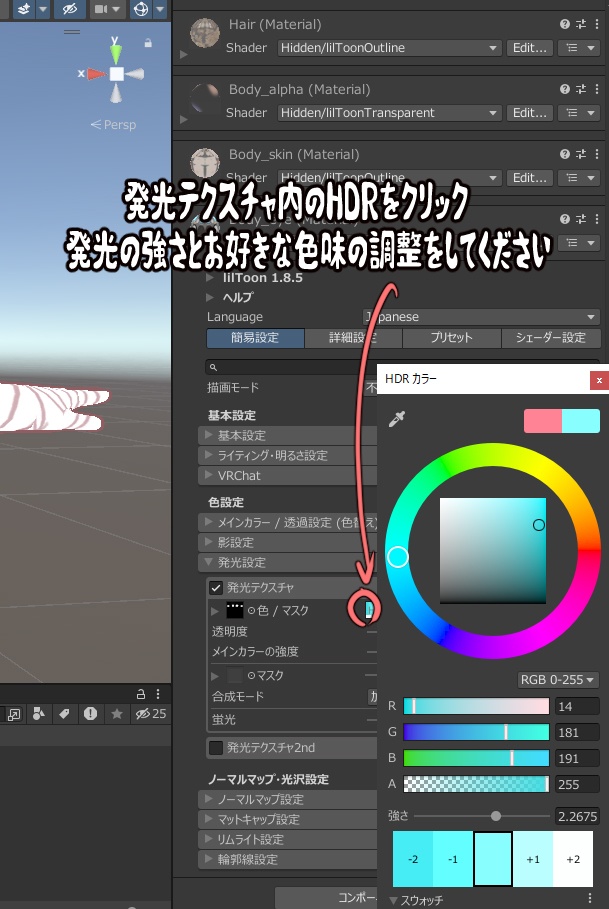This screenshot has width=609, height=909.
Task: Expand the ヘルプ foldout
Action: click(x=209, y=297)
